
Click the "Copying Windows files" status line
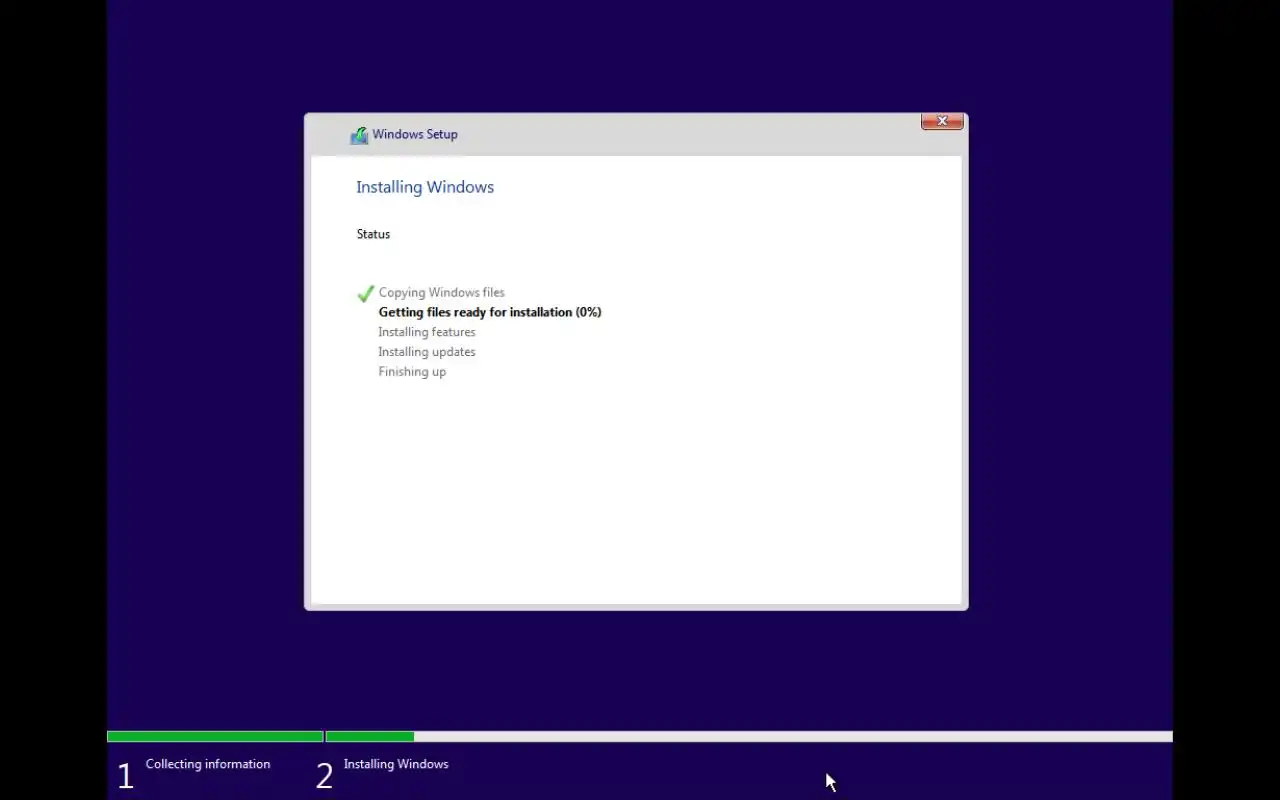441,293
